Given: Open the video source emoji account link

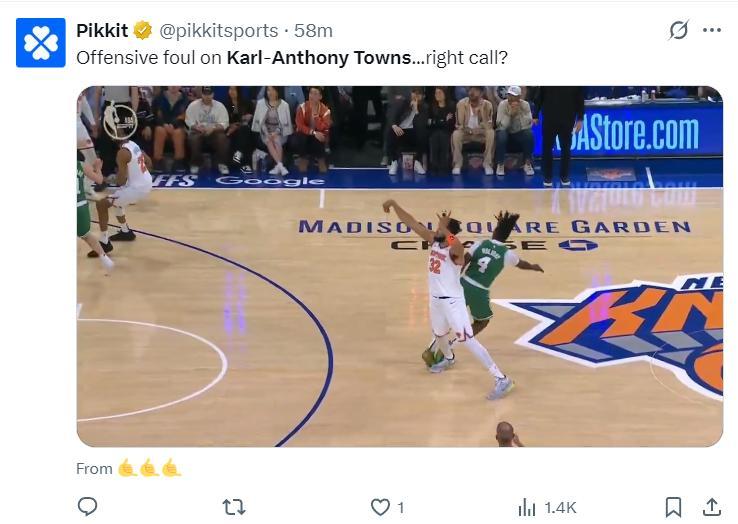Looking at the screenshot, I should coord(149,468).
